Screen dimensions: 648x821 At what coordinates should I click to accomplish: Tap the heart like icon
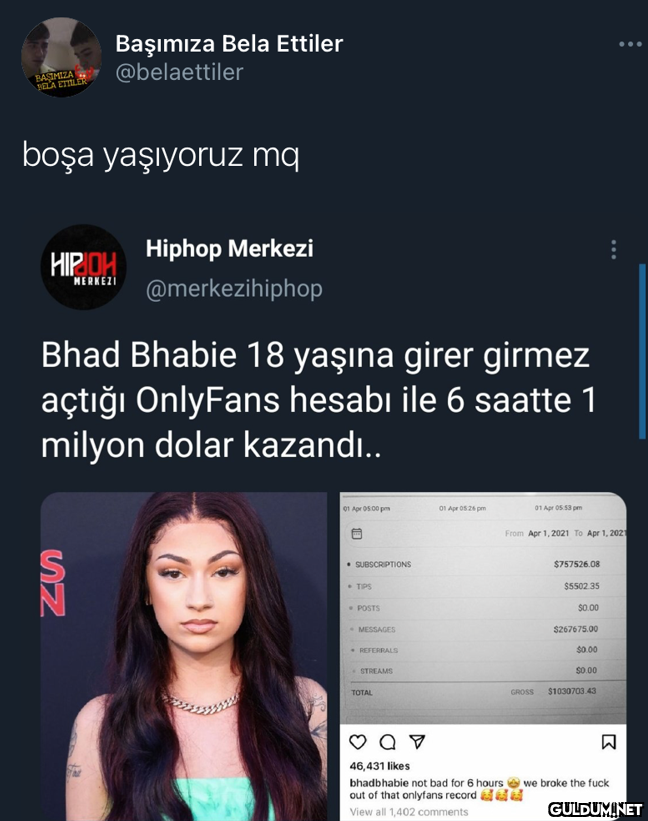tap(358, 742)
